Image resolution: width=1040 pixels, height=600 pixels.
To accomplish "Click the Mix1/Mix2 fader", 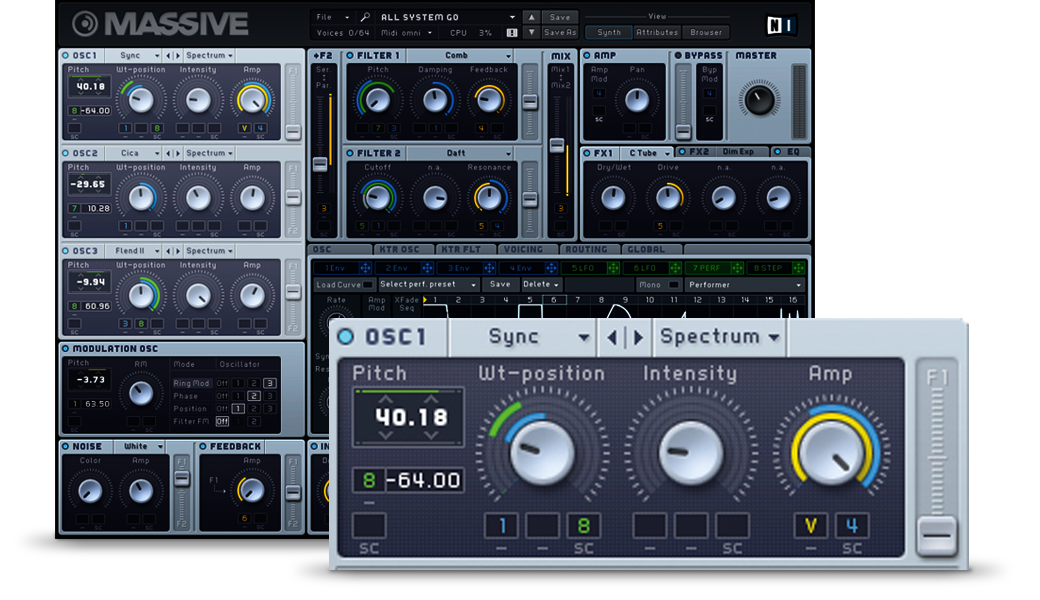I will pyautogui.click(x=557, y=145).
